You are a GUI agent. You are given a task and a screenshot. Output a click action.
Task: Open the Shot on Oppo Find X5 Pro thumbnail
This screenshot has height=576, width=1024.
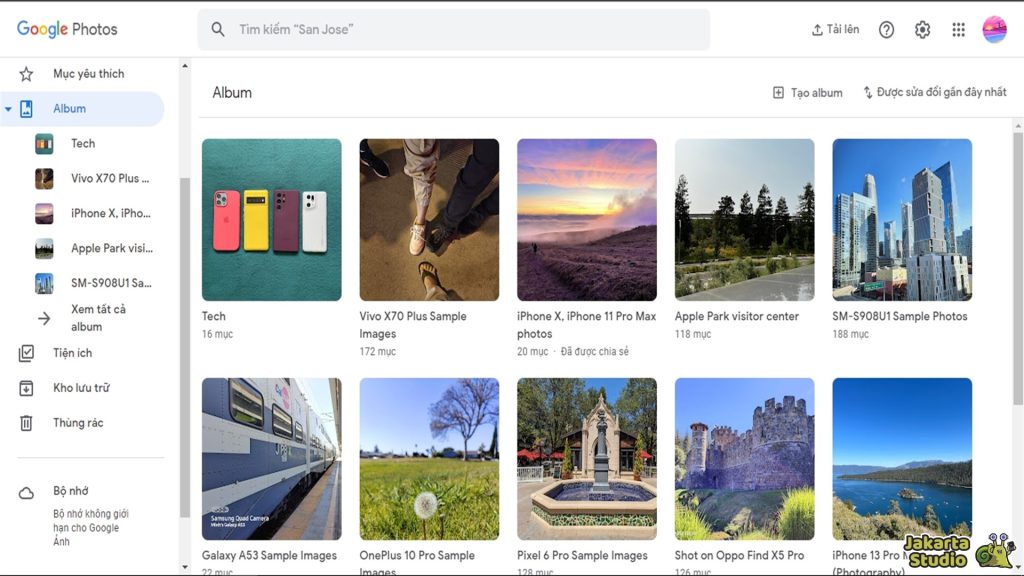click(x=744, y=459)
